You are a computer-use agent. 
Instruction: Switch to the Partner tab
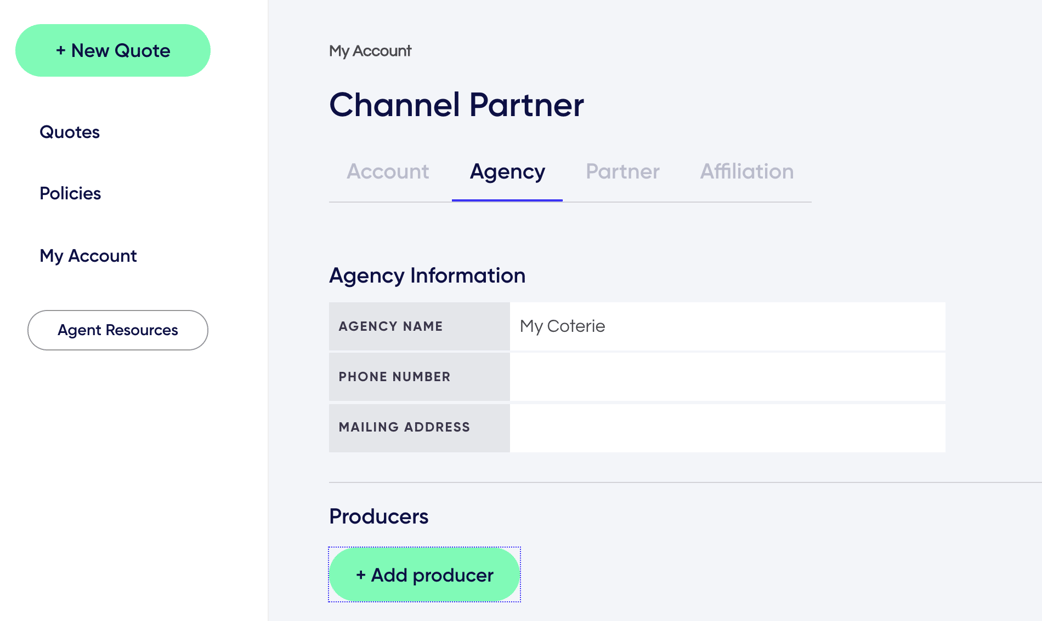click(622, 171)
